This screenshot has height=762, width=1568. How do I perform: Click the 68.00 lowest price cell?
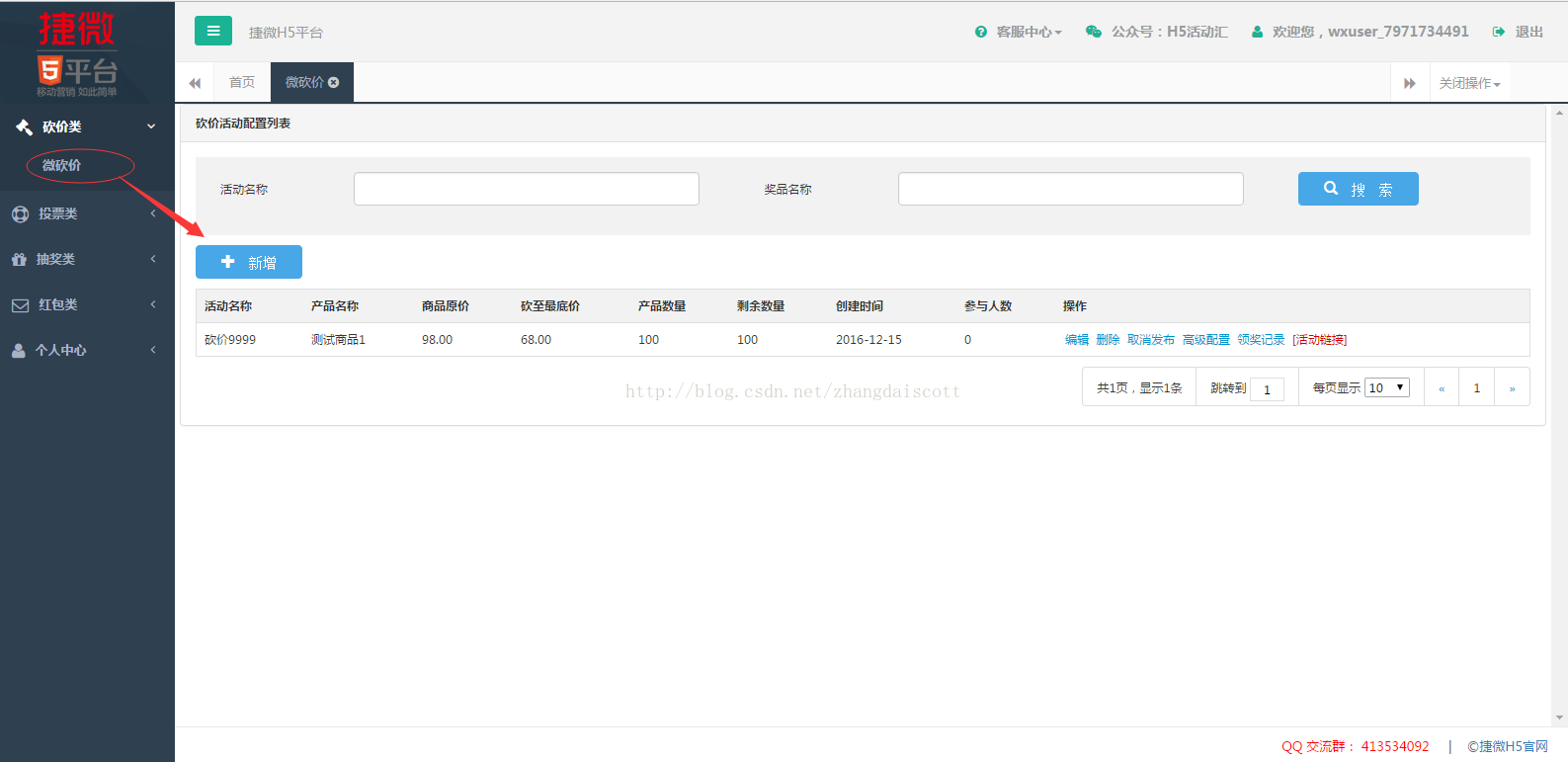click(x=536, y=340)
